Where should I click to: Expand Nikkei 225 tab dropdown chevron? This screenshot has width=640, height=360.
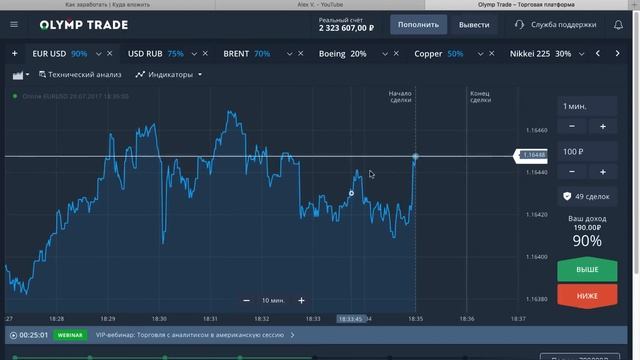tap(581, 54)
